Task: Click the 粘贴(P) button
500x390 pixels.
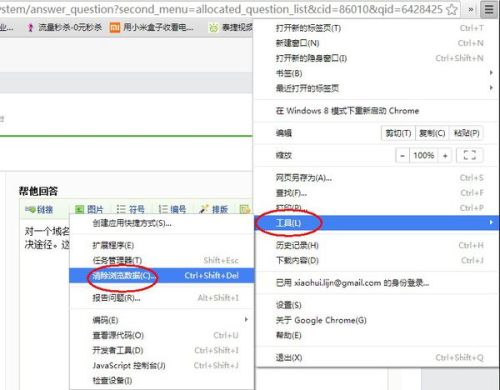Action: pos(466,133)
